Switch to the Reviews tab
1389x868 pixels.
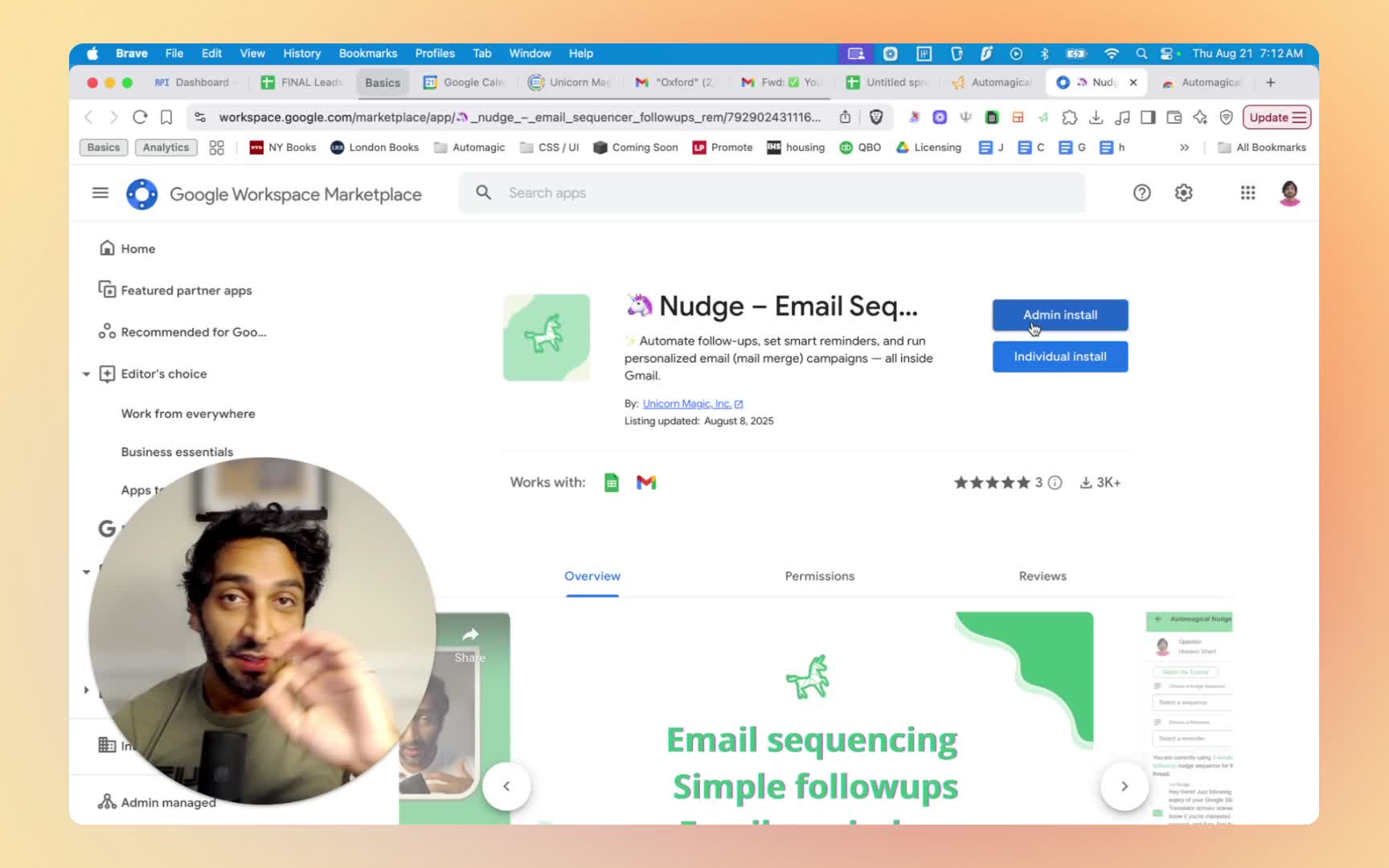(1042, 576)
